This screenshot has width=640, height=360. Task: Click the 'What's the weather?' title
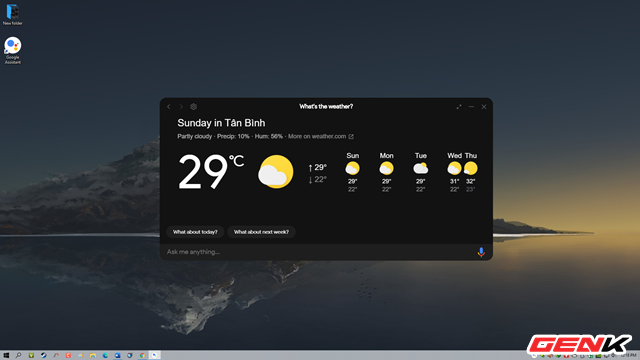pos(326,107)
